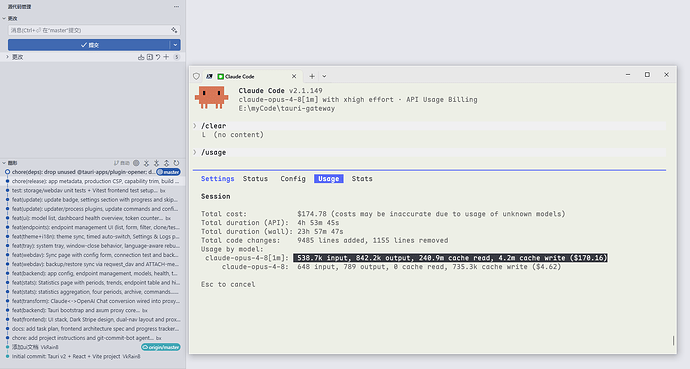Select commit 'chore(deps): drop unused @tauri-apps/plugin-opener'
The height and width of the screenshot is (369, 690).
pyautogui.click(x=83, y=172)
